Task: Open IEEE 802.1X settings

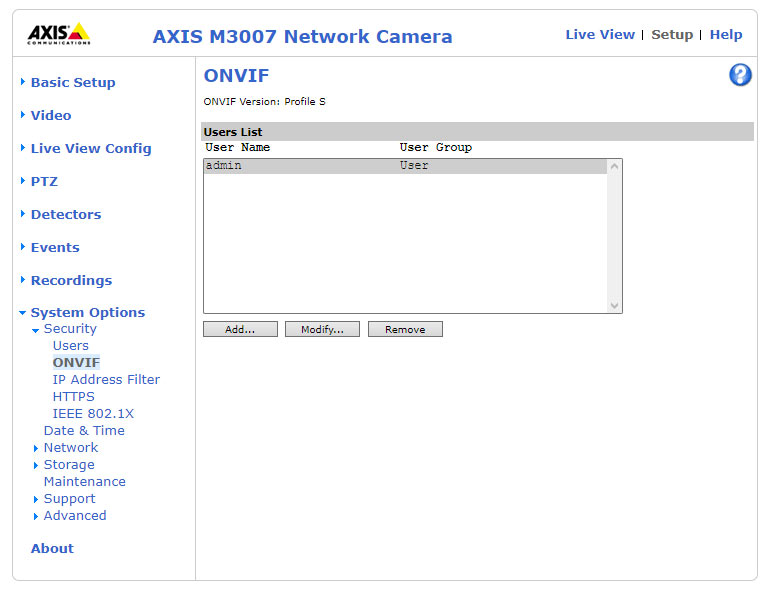Action: 93,413
